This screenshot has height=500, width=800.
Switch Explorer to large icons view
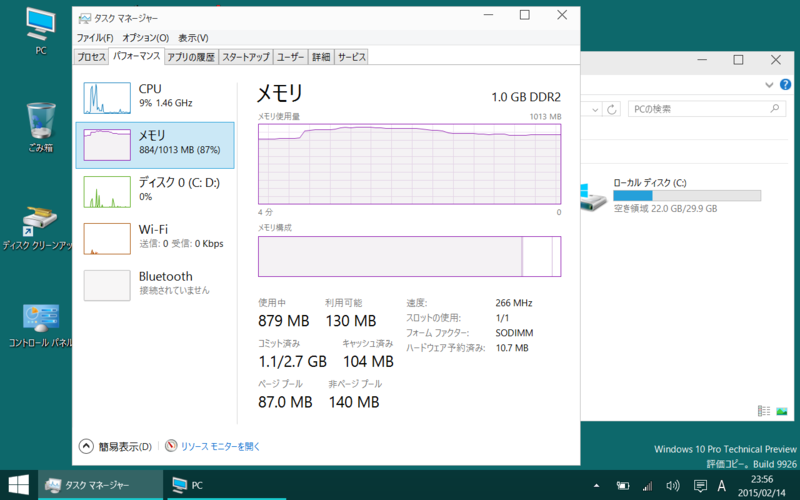pos(782,411)
